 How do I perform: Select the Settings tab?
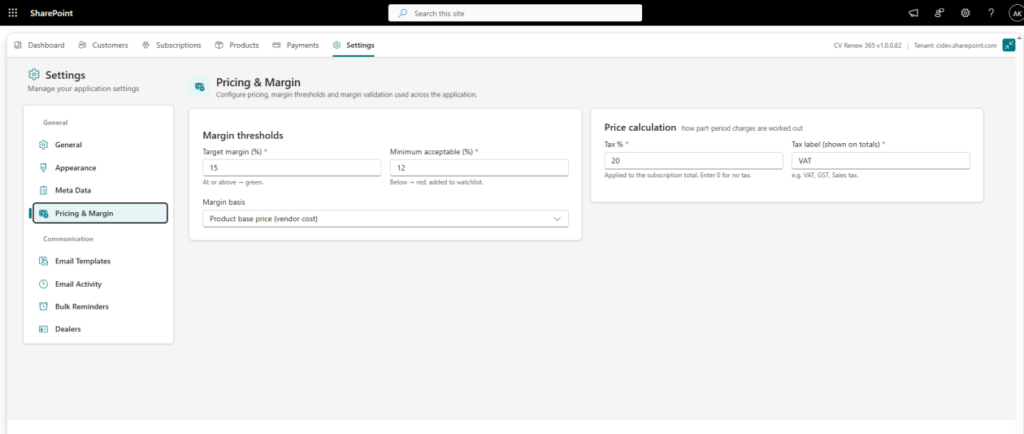(x=353, y=45)
